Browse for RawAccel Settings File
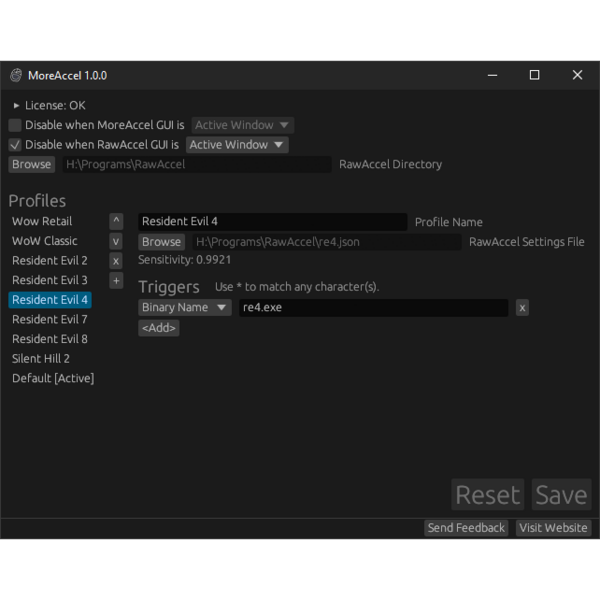The image size is (600, 600). (161, 242)
